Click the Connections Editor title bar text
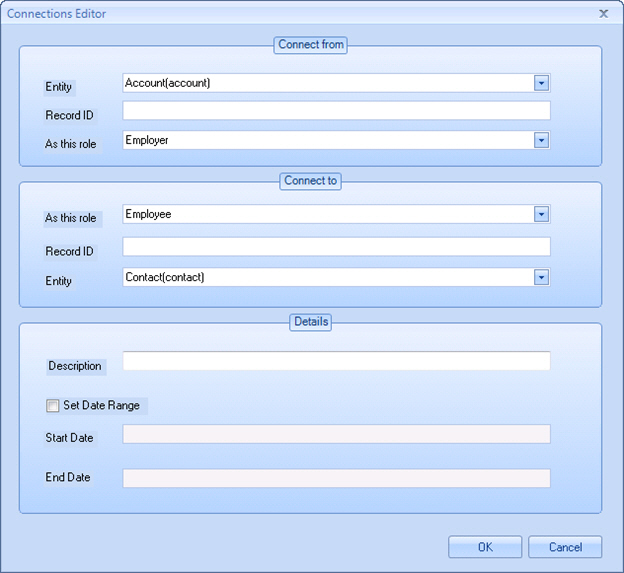This screenshot has width=624, height=573. (57, 14)
